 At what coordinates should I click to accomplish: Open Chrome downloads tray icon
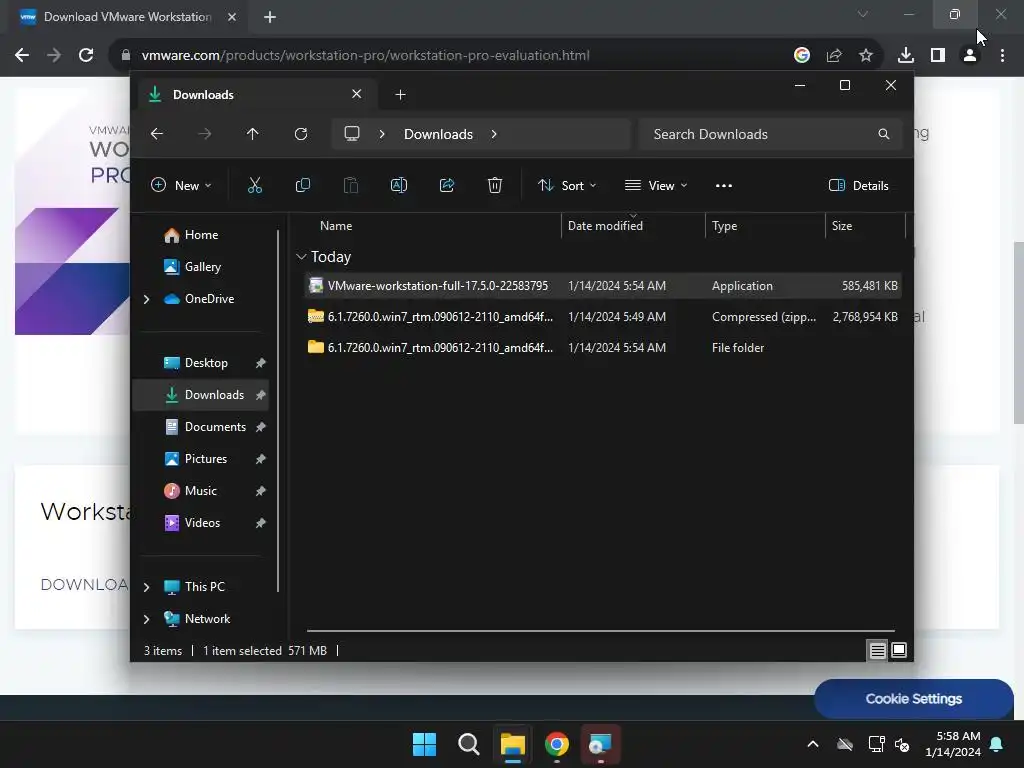coord(906,56)
